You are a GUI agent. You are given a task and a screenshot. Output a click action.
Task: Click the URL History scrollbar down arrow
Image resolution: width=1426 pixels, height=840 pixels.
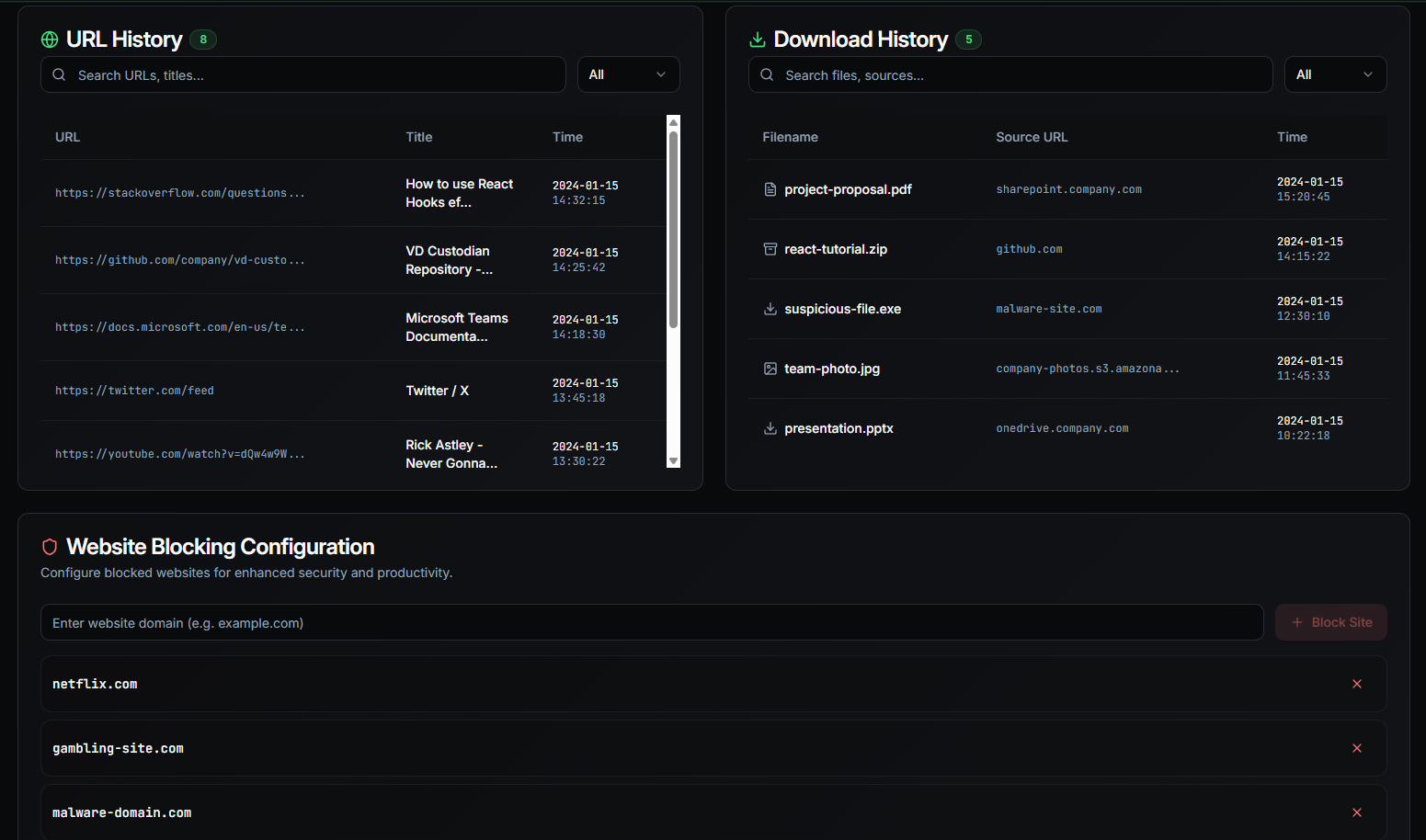tap(673, 461)
